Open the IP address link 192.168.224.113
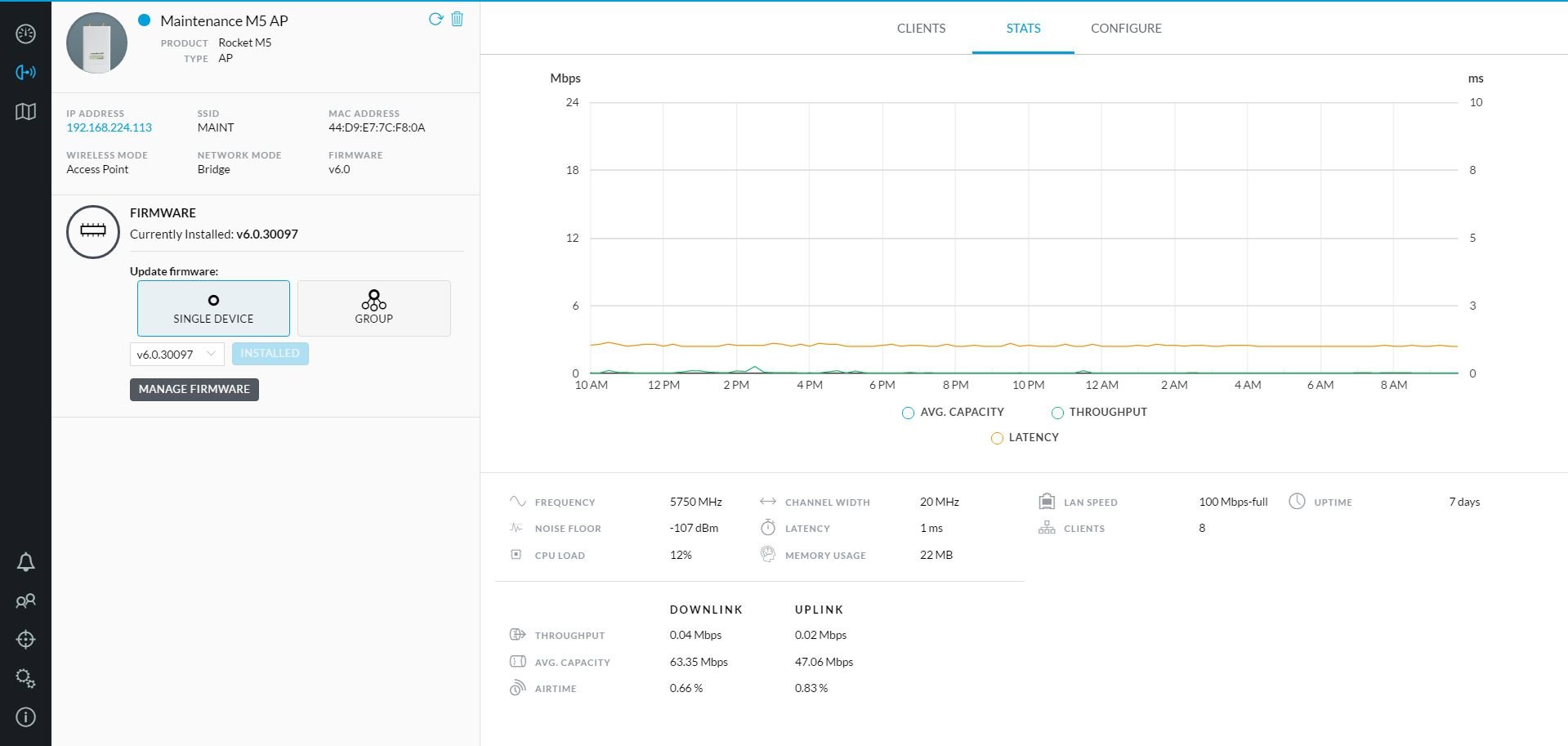Image resolution: width=1568 pixels, height=746 pixels. point(109,127)
